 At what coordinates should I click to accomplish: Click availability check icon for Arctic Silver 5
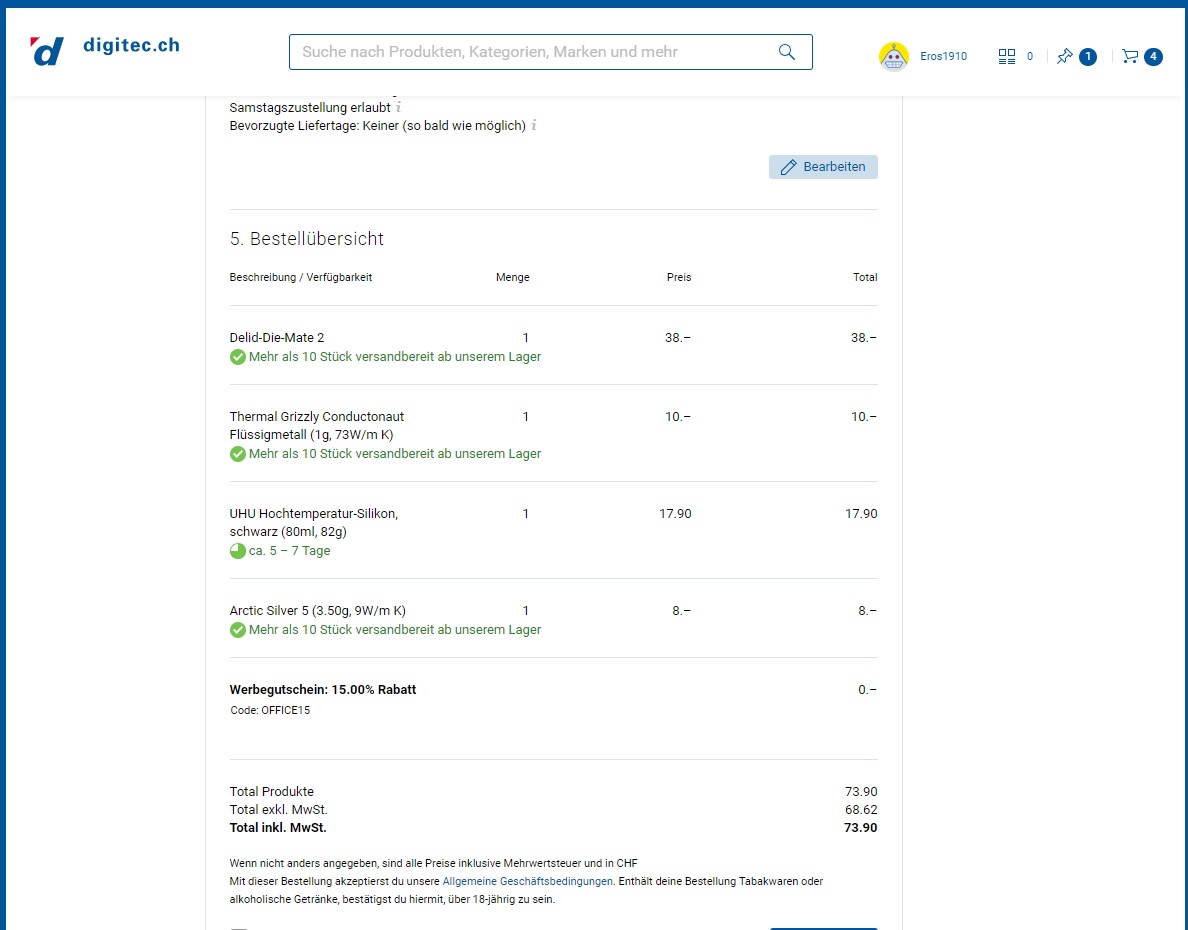tap(237, 630)
